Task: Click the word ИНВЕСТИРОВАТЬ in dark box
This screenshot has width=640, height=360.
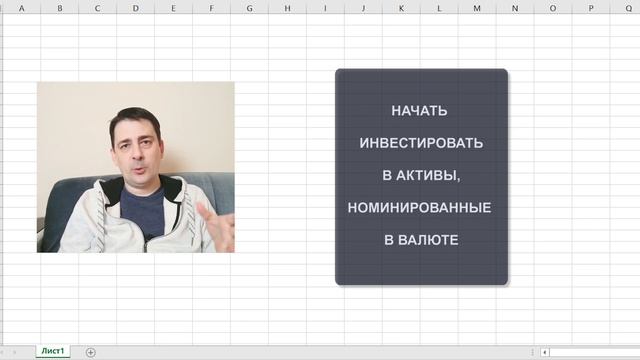Action: pyautogui.click(x=421, y=143)
